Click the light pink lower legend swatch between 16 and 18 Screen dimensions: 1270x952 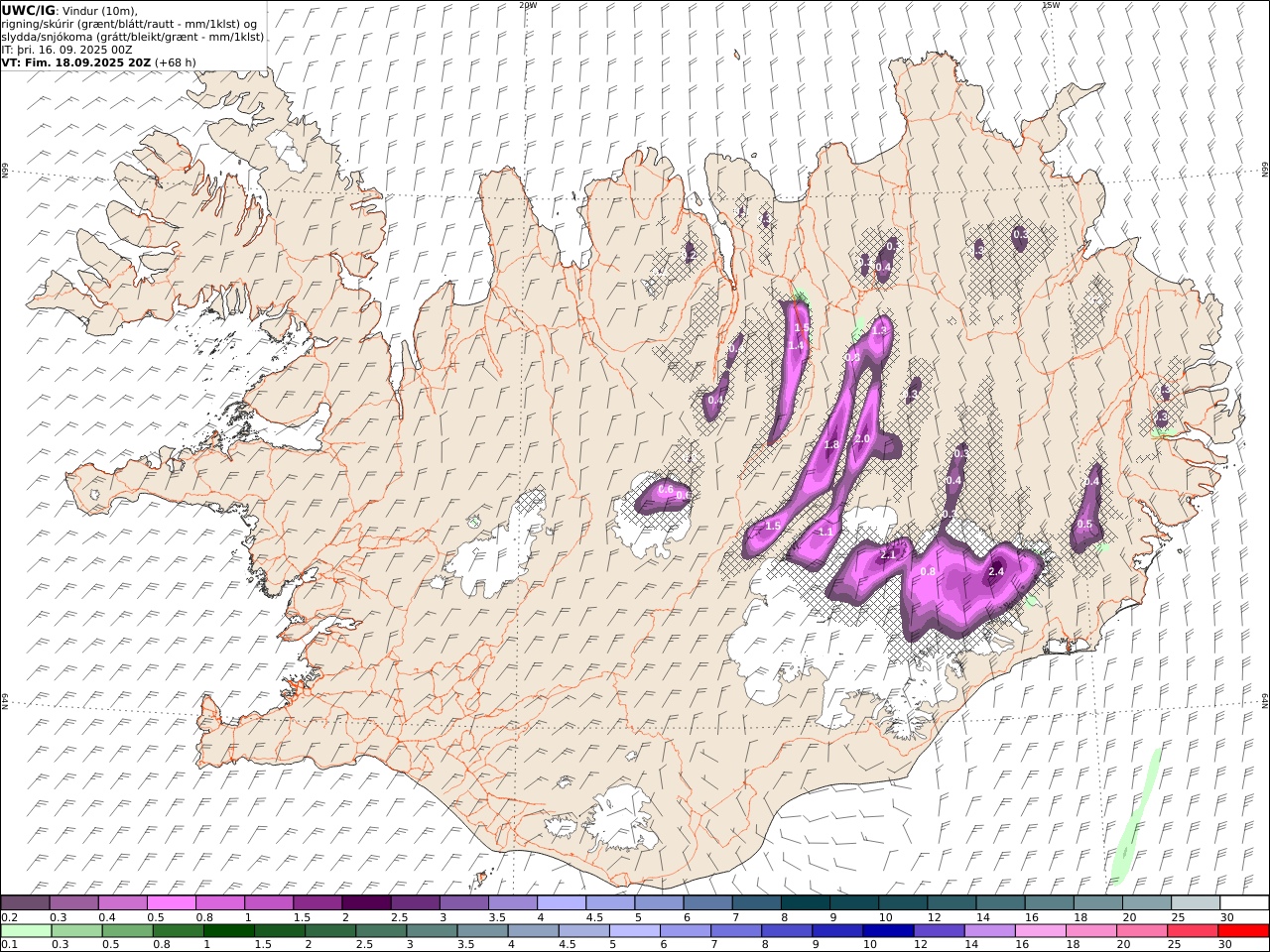click(1039, 930)
